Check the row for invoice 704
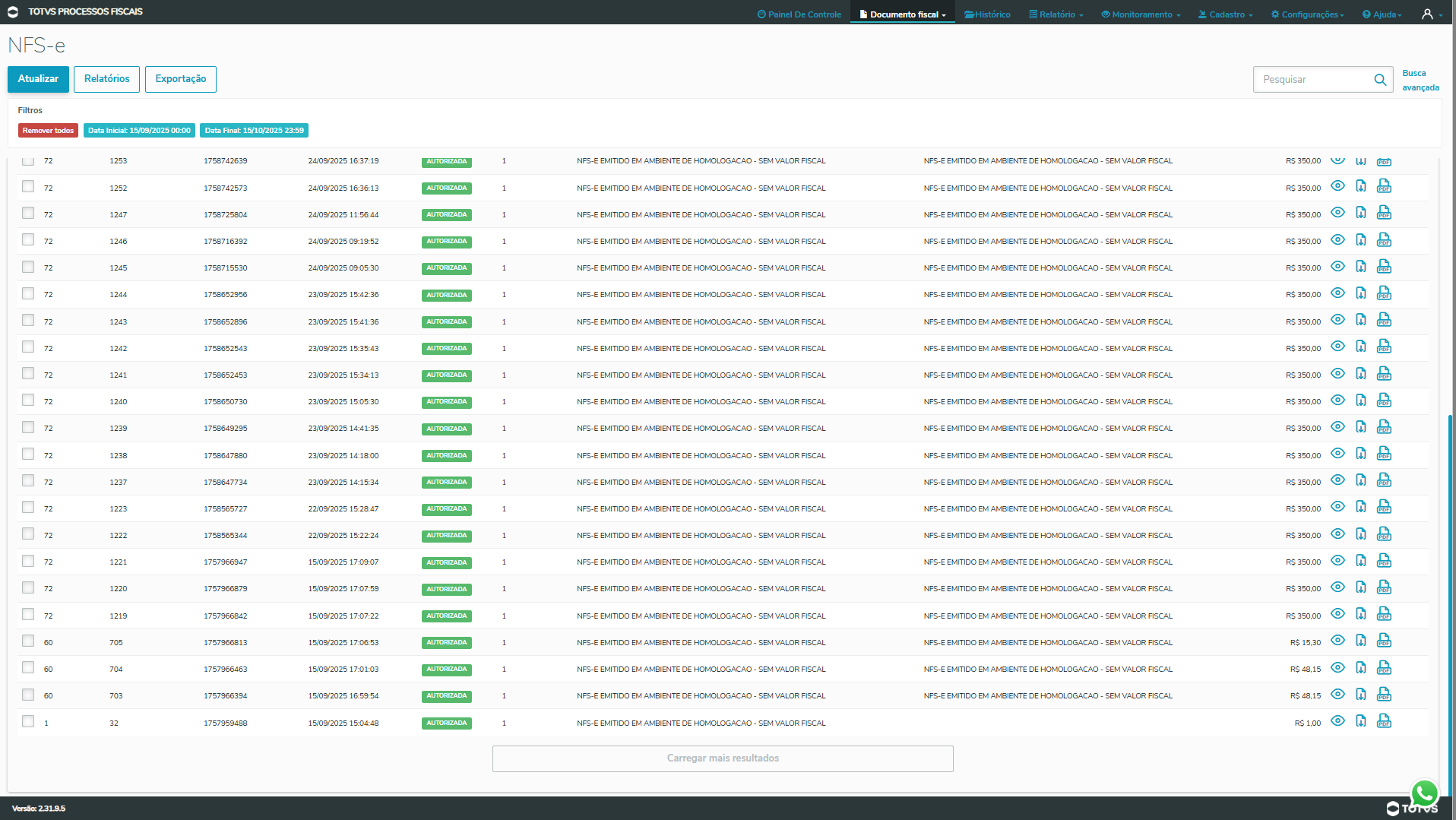 pos(28,668)
